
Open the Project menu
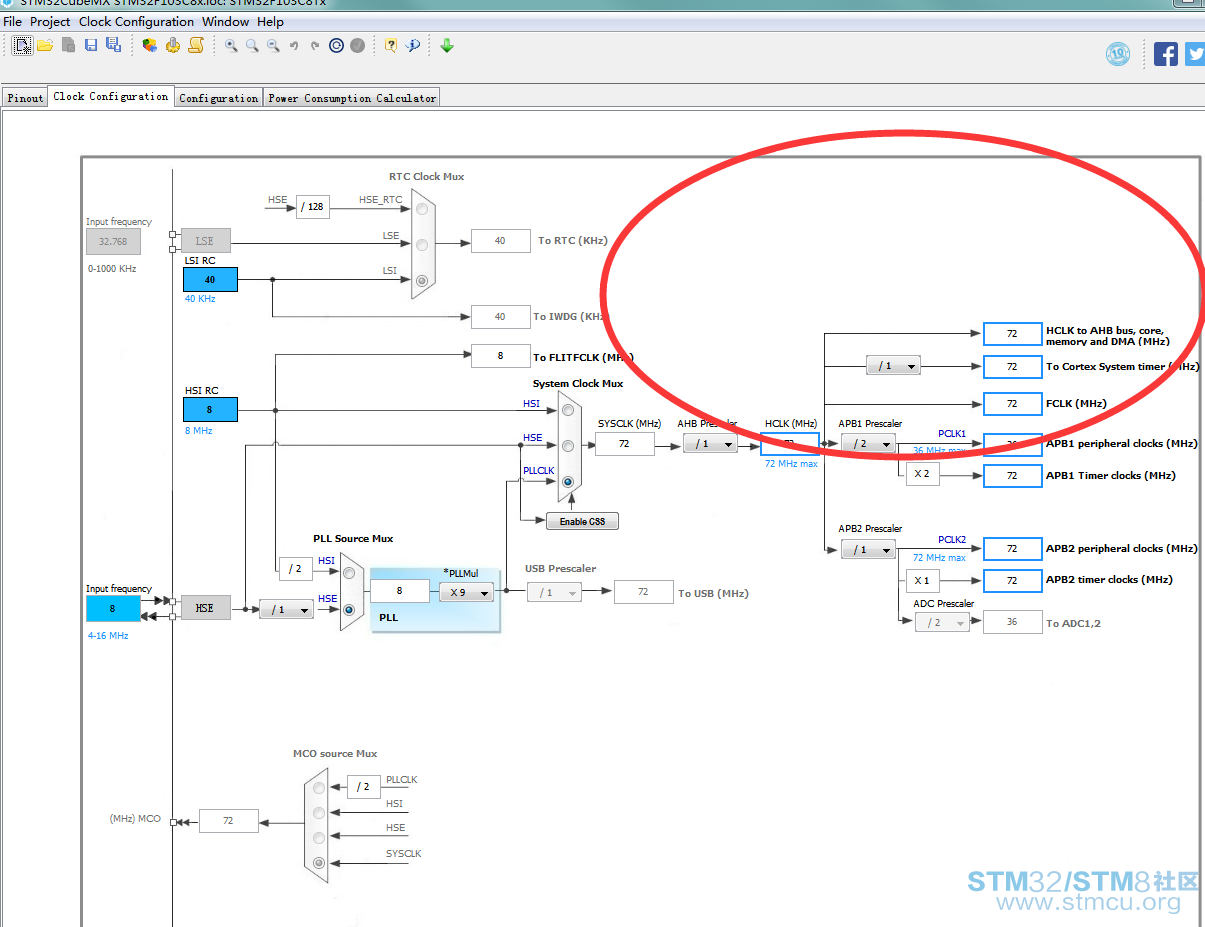click(x=50, y=21)
